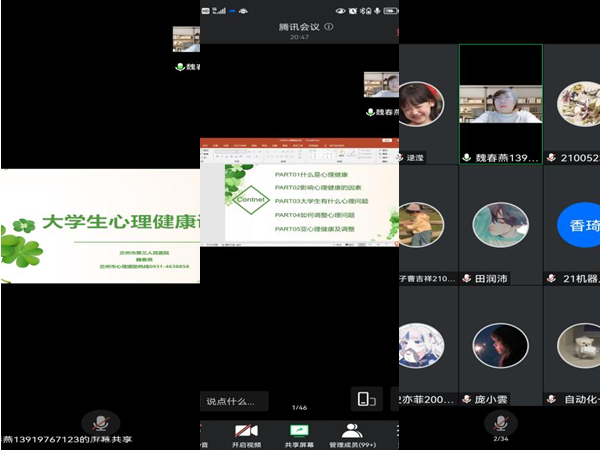Viewport: 600px width, 450px height.
Task: Tap the 腾讯会议 meeting title
Action: pos(298,26)
